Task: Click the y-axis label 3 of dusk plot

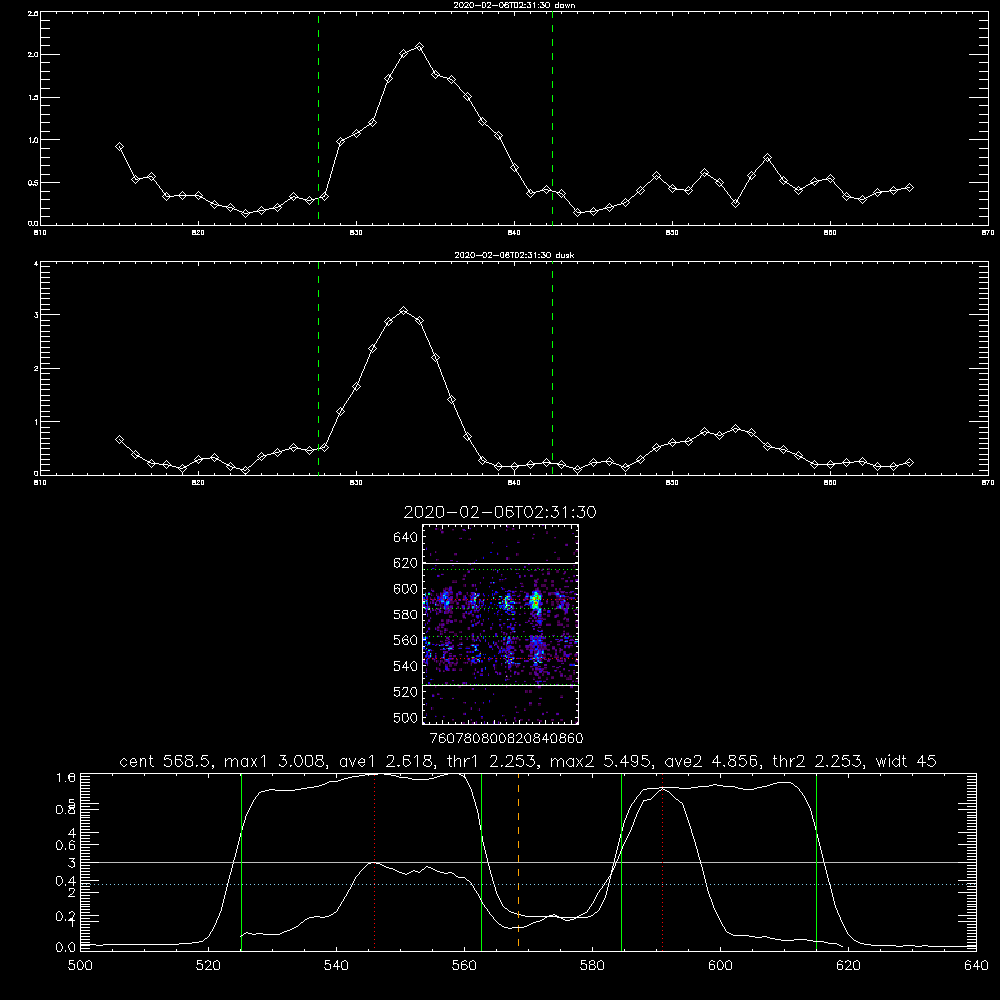Action: pos(36,315)
